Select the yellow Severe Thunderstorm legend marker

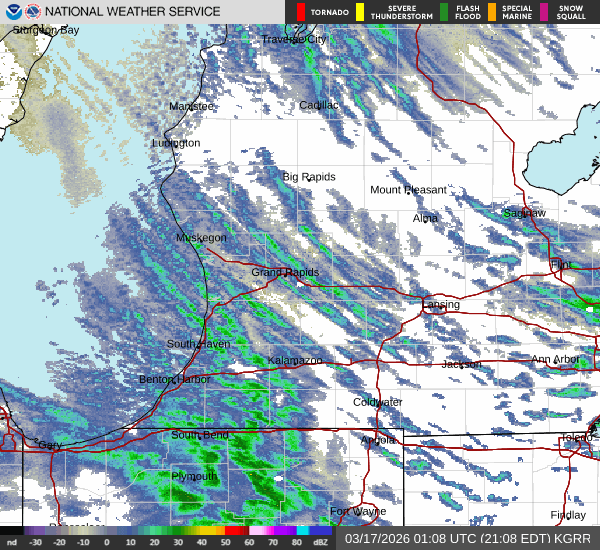coord(360,12)
